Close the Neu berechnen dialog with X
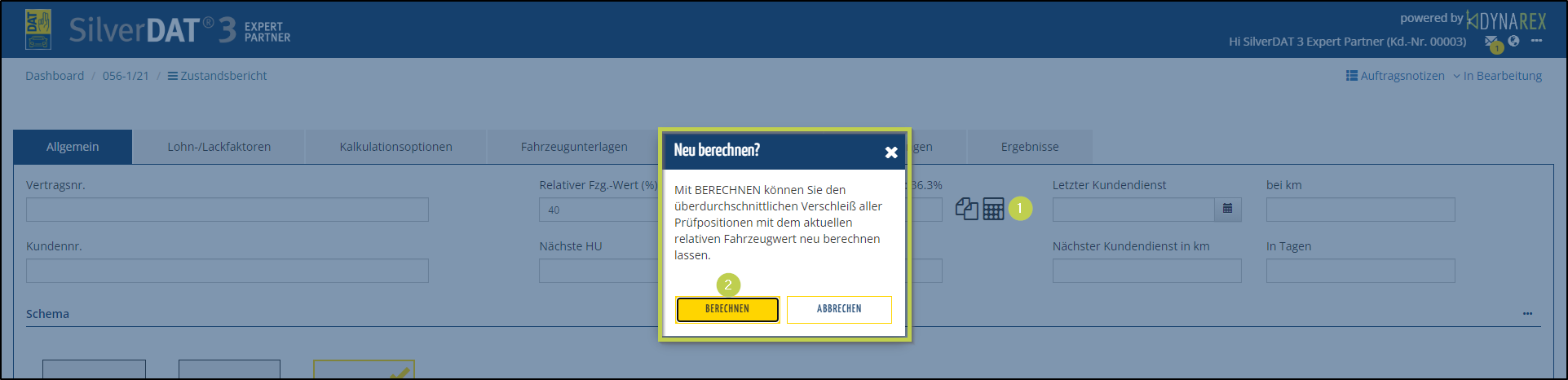Image resolution: width=1568 pixels, height=380 pixels. (890, 152)
